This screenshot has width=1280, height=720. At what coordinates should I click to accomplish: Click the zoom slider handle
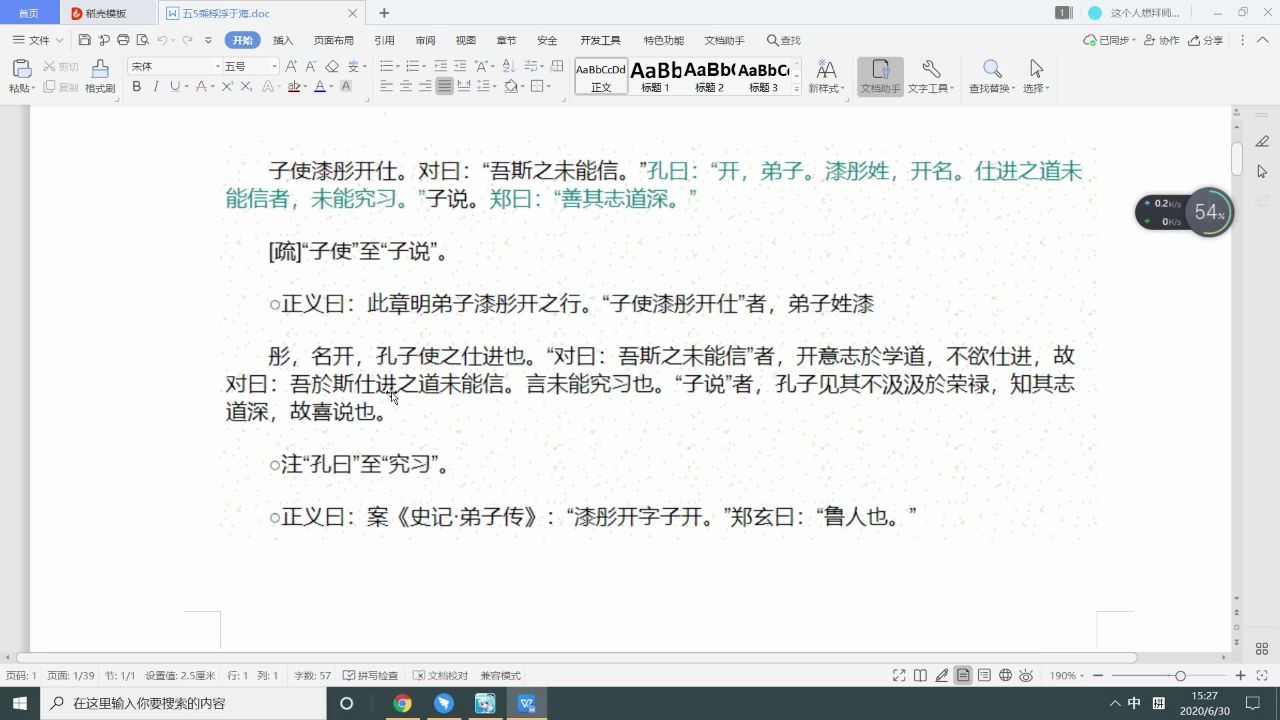(1180, 675)
